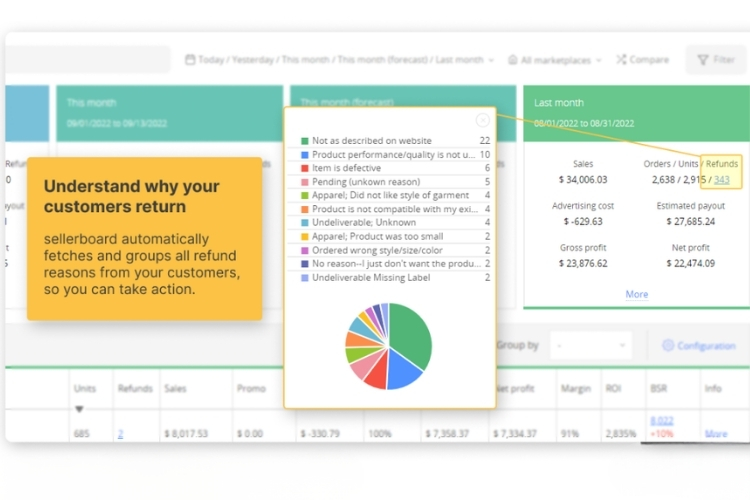This screenshot has height=500, width=750.
Task: Click the Compare shuffle icon
Action: (621, 60)
